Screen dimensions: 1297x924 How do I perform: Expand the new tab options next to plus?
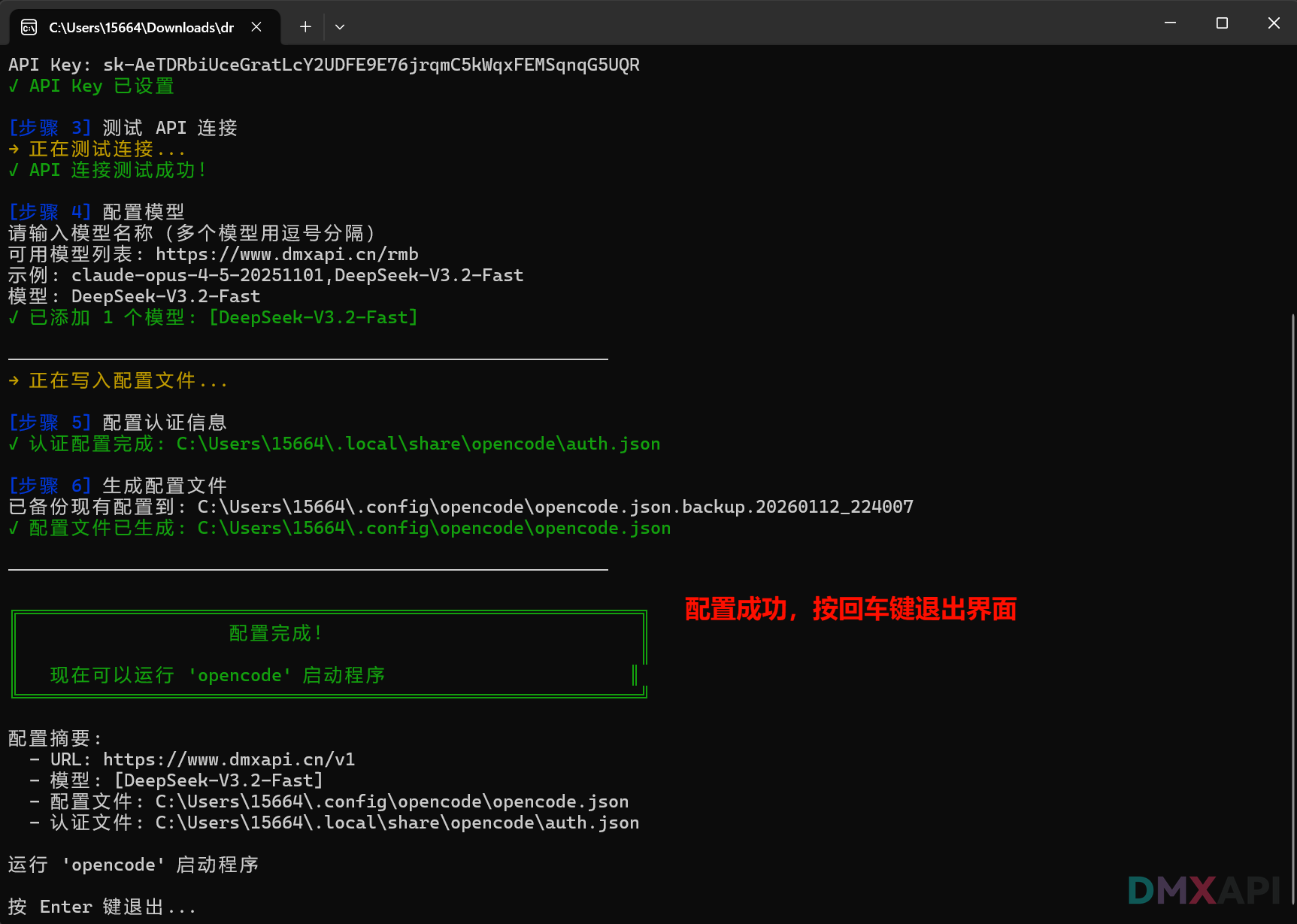coord(339,26)
